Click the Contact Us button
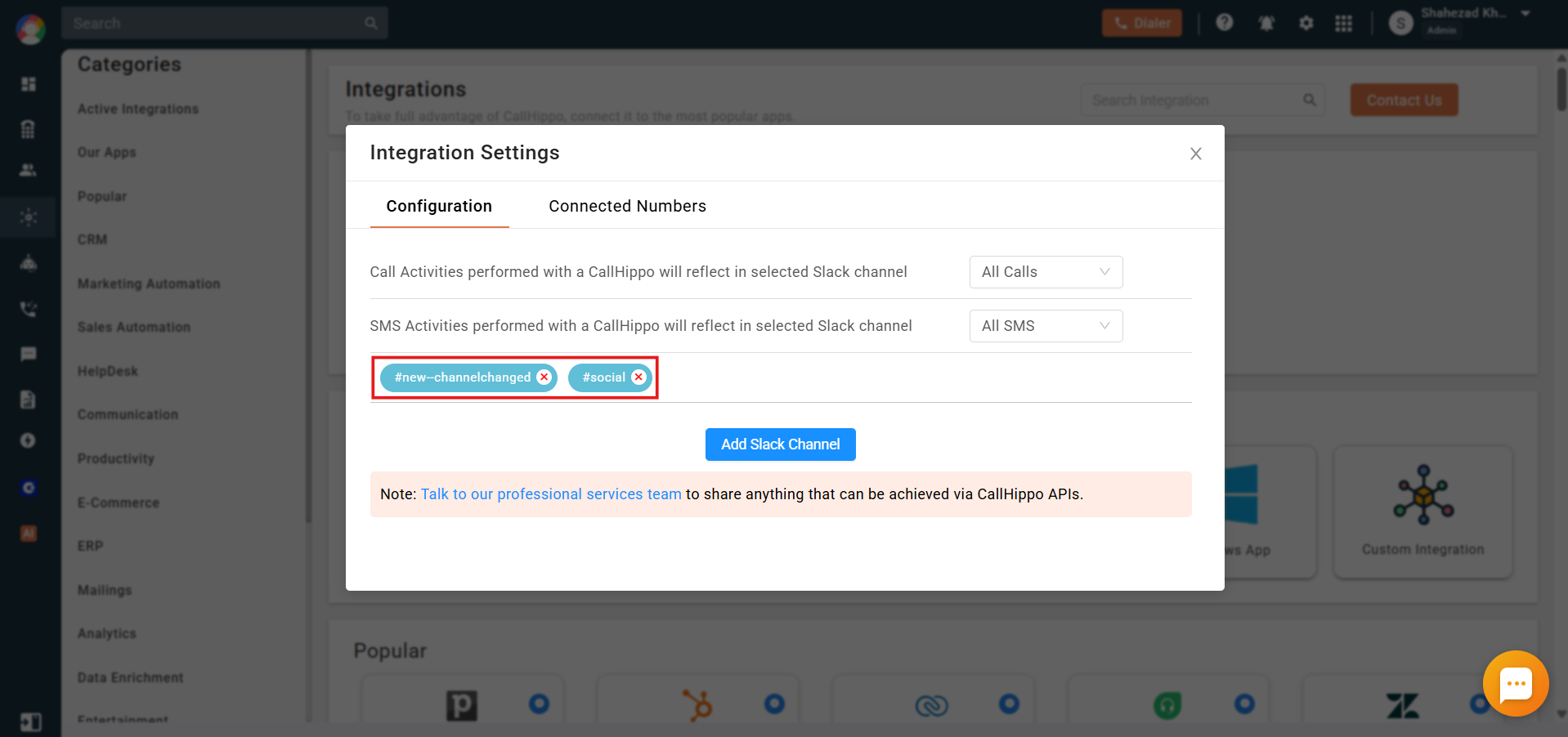The width and height of the screenshot is (1568, 737). click(x=1404, y=100)
